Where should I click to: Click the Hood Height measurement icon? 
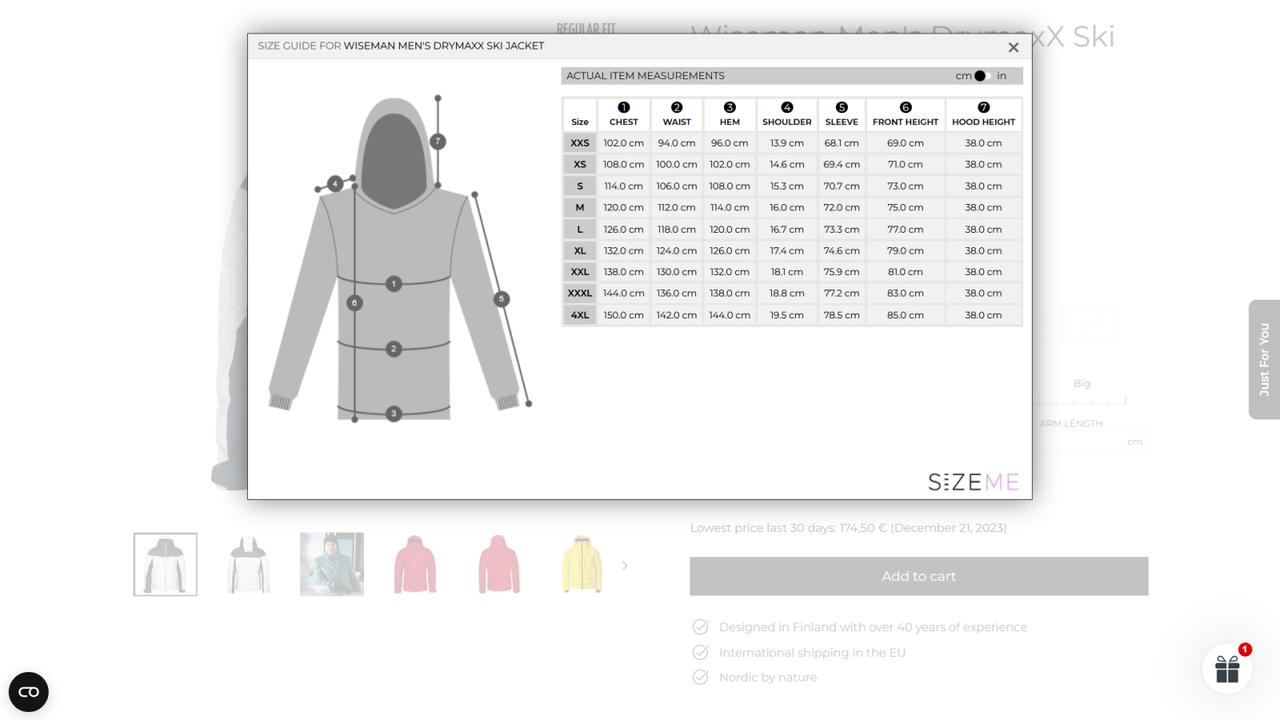click(983, 105)
